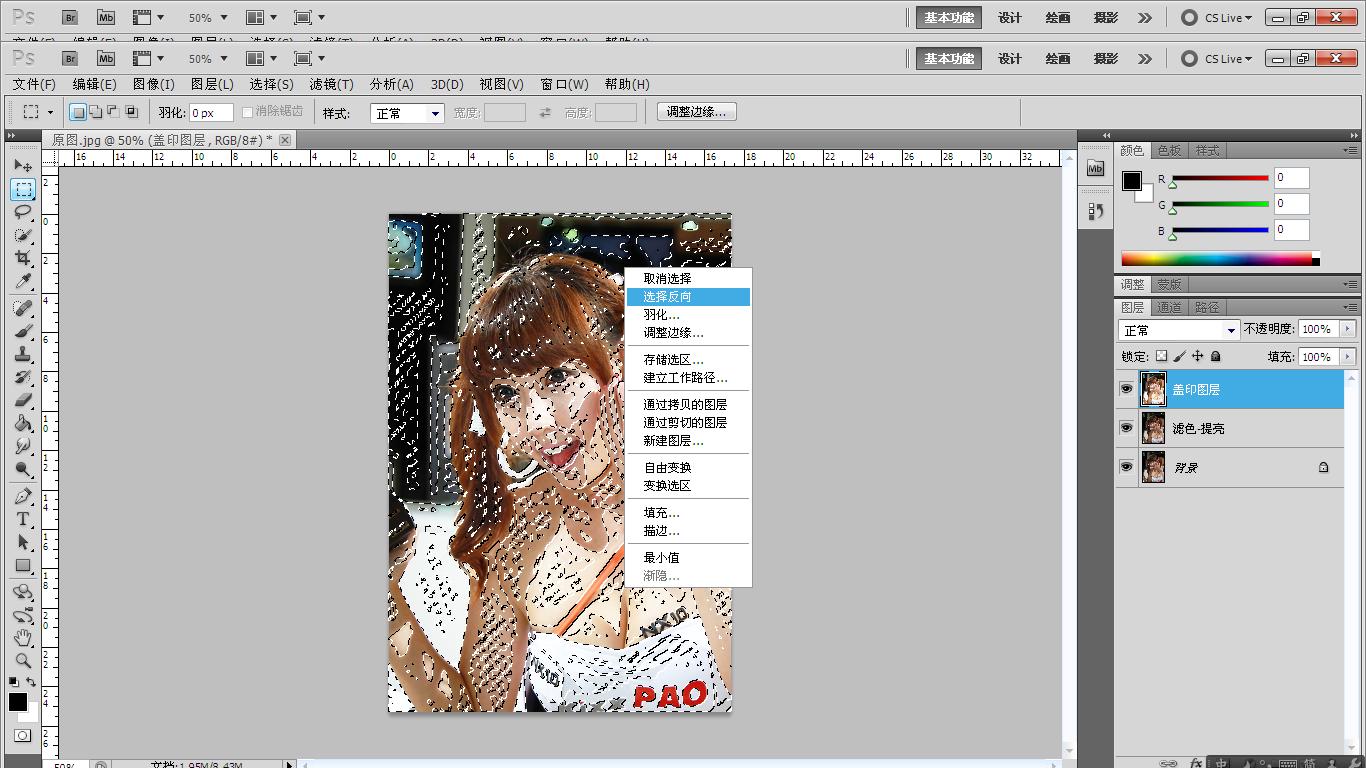
Task: Select the Clone Stamp tool
Action: 22,354
